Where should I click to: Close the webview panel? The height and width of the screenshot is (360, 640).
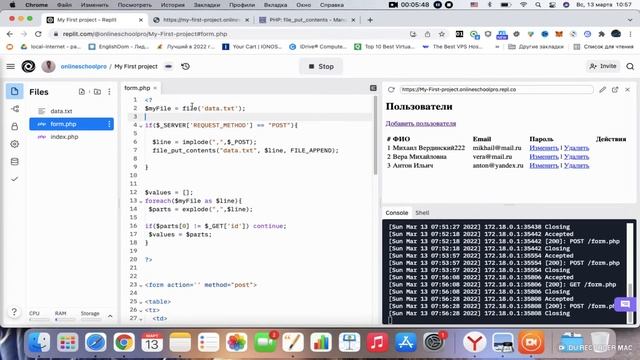pyautogui.click(x=628, y=89)
